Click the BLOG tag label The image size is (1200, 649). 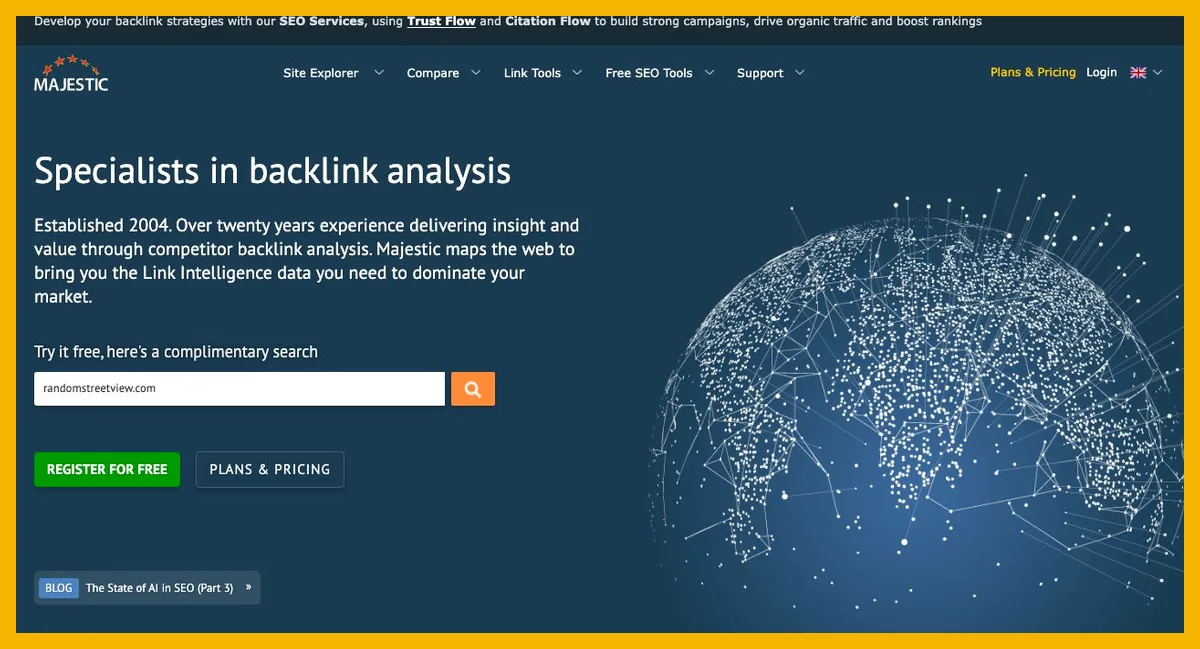coord(59,588)
